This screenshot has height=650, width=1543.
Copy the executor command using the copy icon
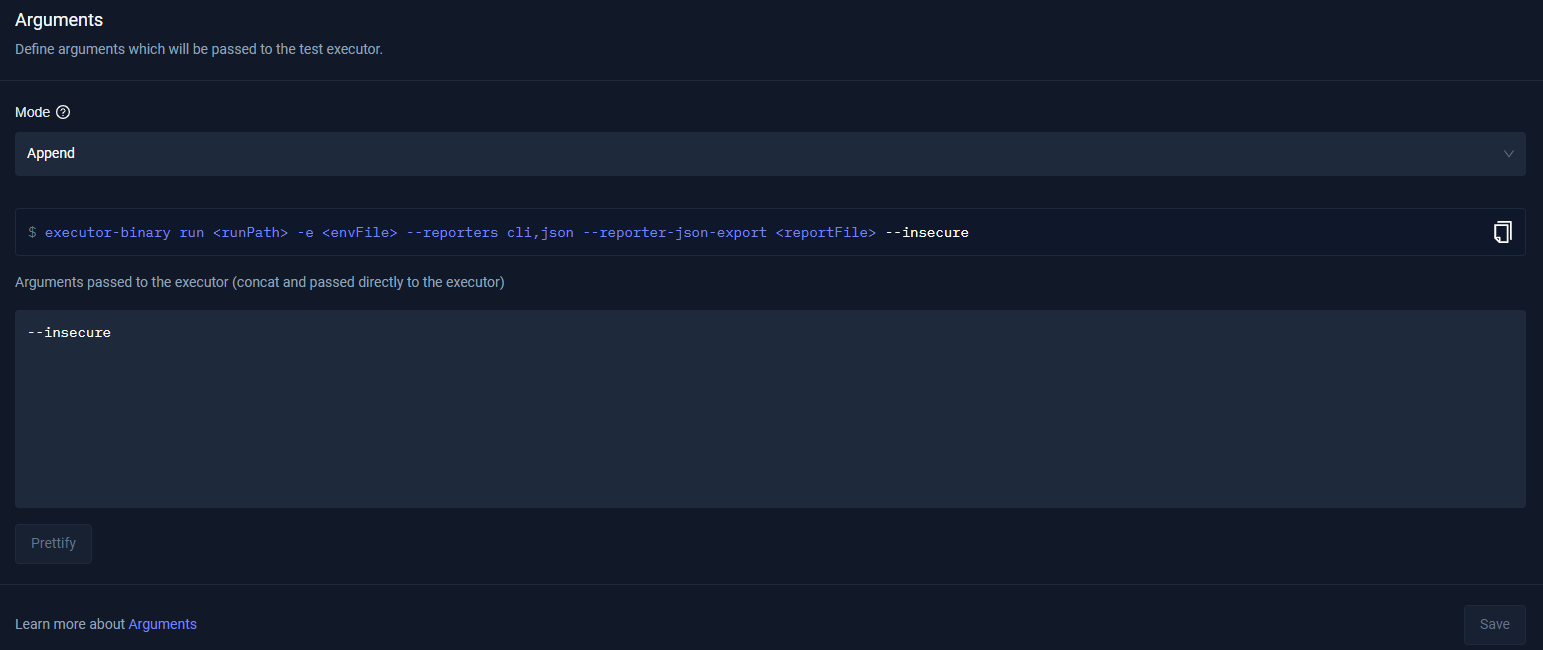pos(1502,232)
